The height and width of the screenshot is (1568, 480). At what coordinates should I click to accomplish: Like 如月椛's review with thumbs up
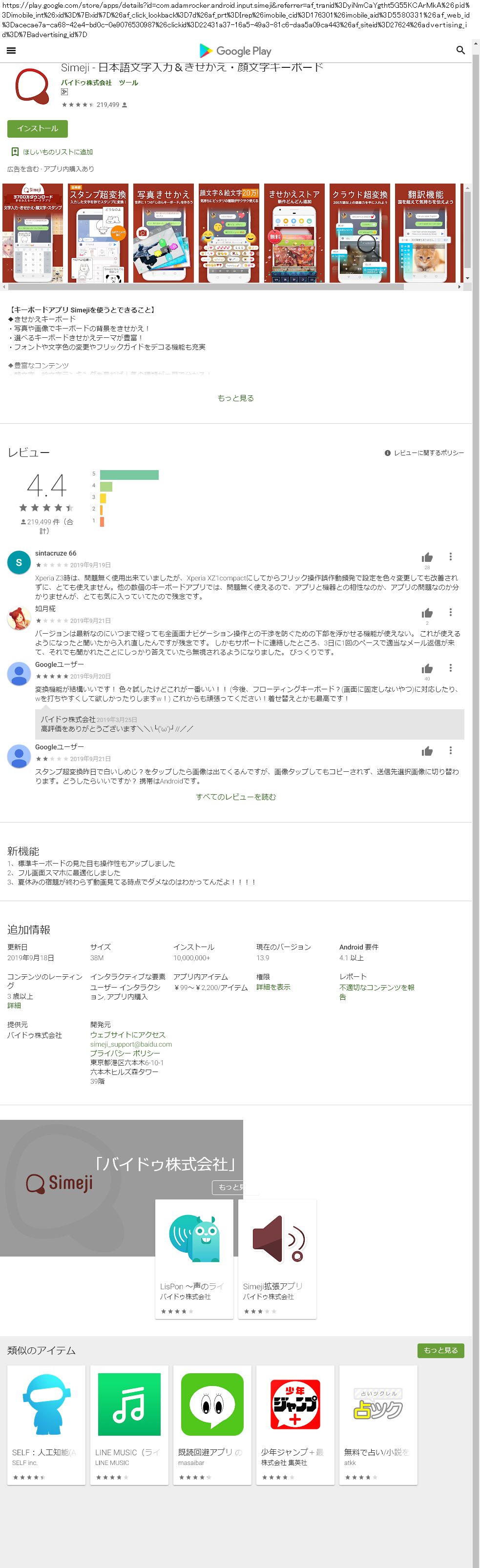click(427, 613)
